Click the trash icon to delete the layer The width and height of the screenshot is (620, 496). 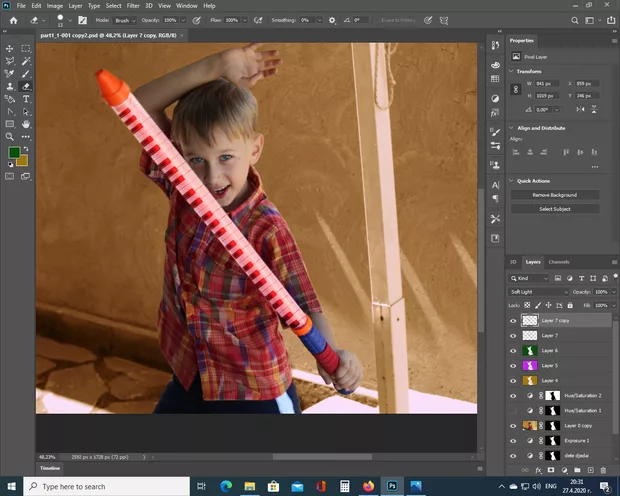tap(603, 469)
